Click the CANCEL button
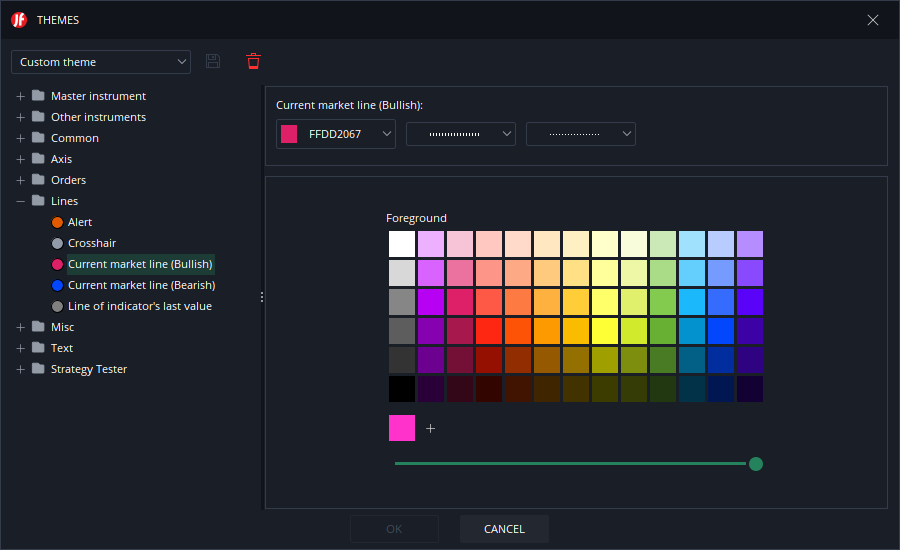This screenshot has width=900, height=550. pos(504,529)
